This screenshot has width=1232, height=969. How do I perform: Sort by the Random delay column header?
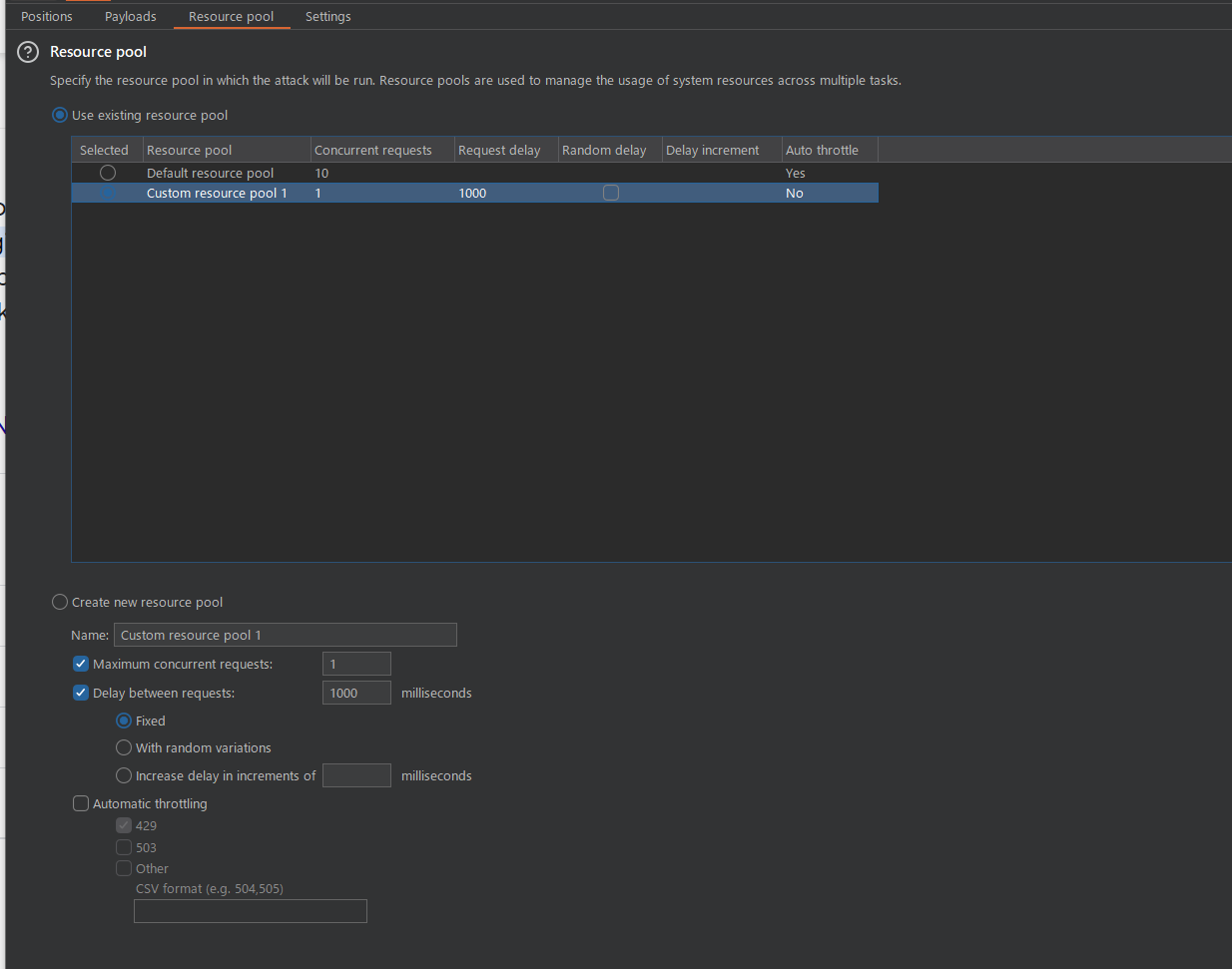[x=610, y=150]
